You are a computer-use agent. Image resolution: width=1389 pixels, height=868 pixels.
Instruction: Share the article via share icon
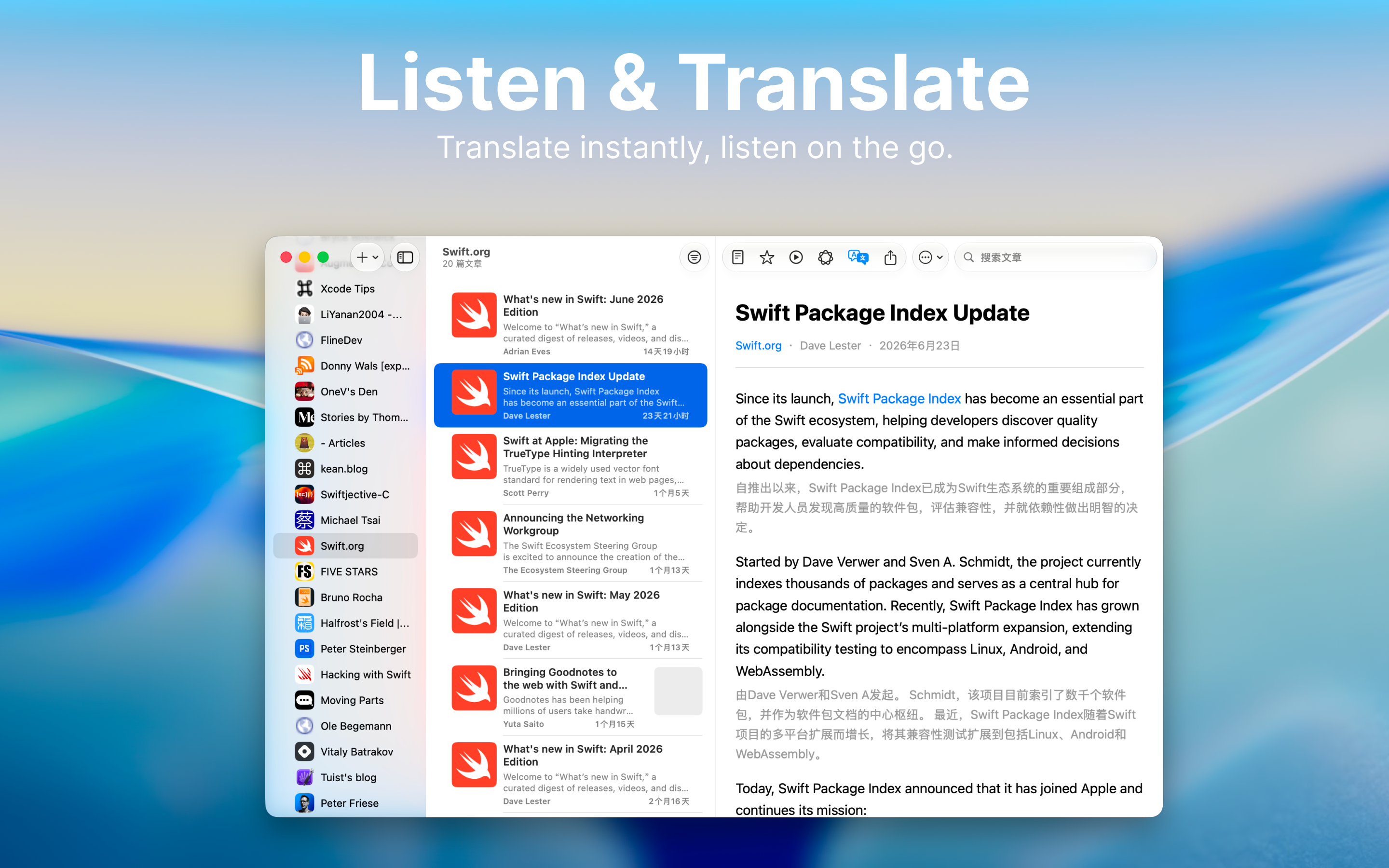click(890, 257)
